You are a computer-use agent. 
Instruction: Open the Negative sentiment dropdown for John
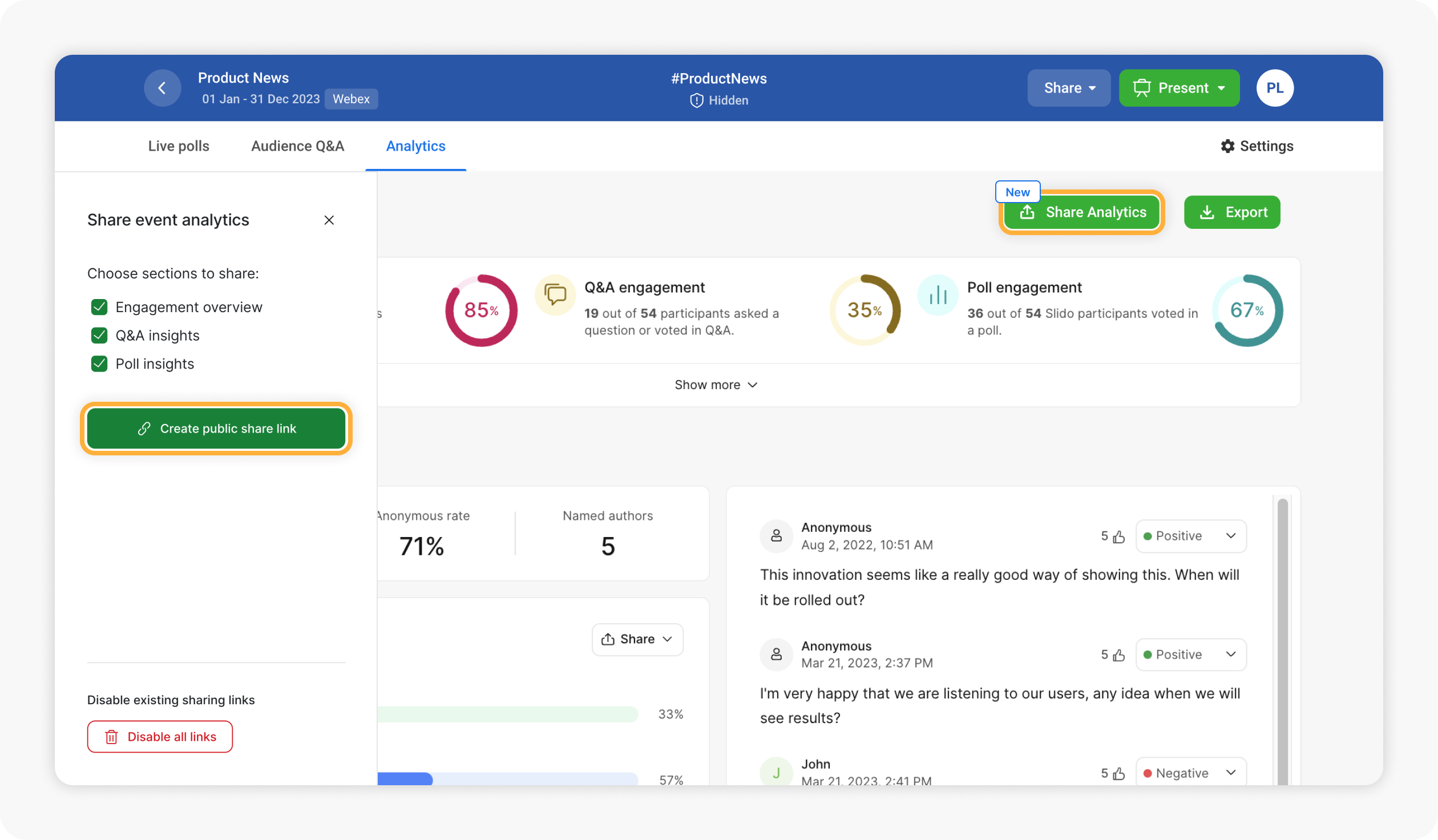(1191, 772)
